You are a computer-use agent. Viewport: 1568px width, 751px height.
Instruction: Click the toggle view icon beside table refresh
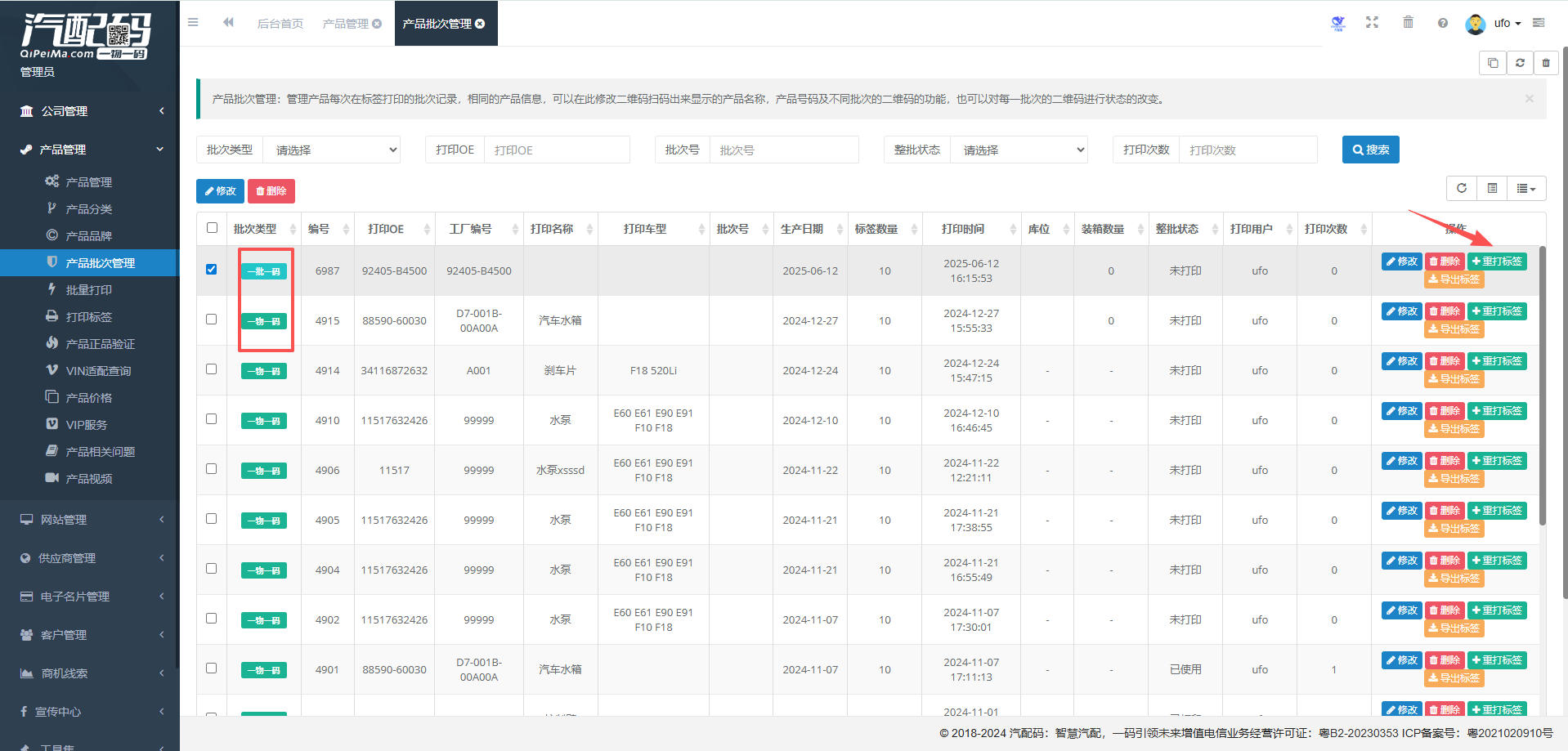pos(1492,189)
